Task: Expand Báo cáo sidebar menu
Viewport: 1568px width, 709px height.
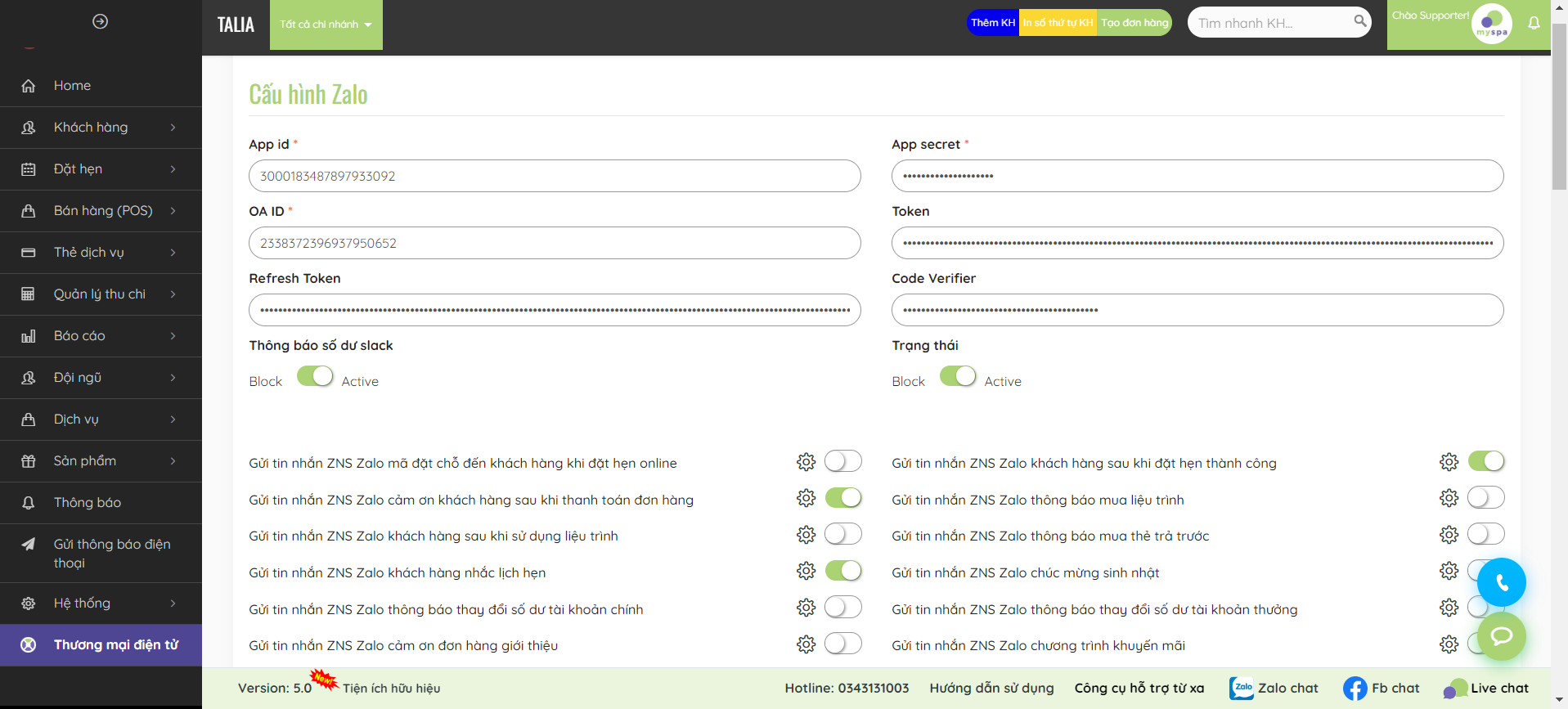Action: coord(101,336)
